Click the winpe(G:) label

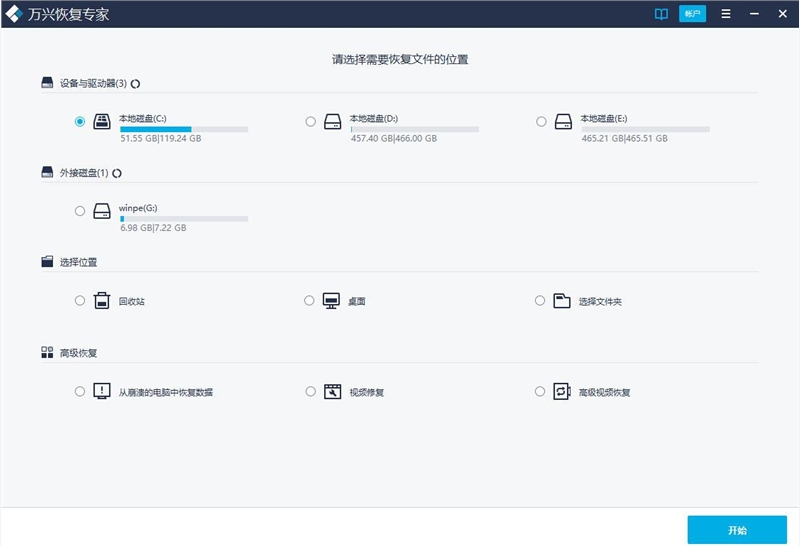coord(138,208)
